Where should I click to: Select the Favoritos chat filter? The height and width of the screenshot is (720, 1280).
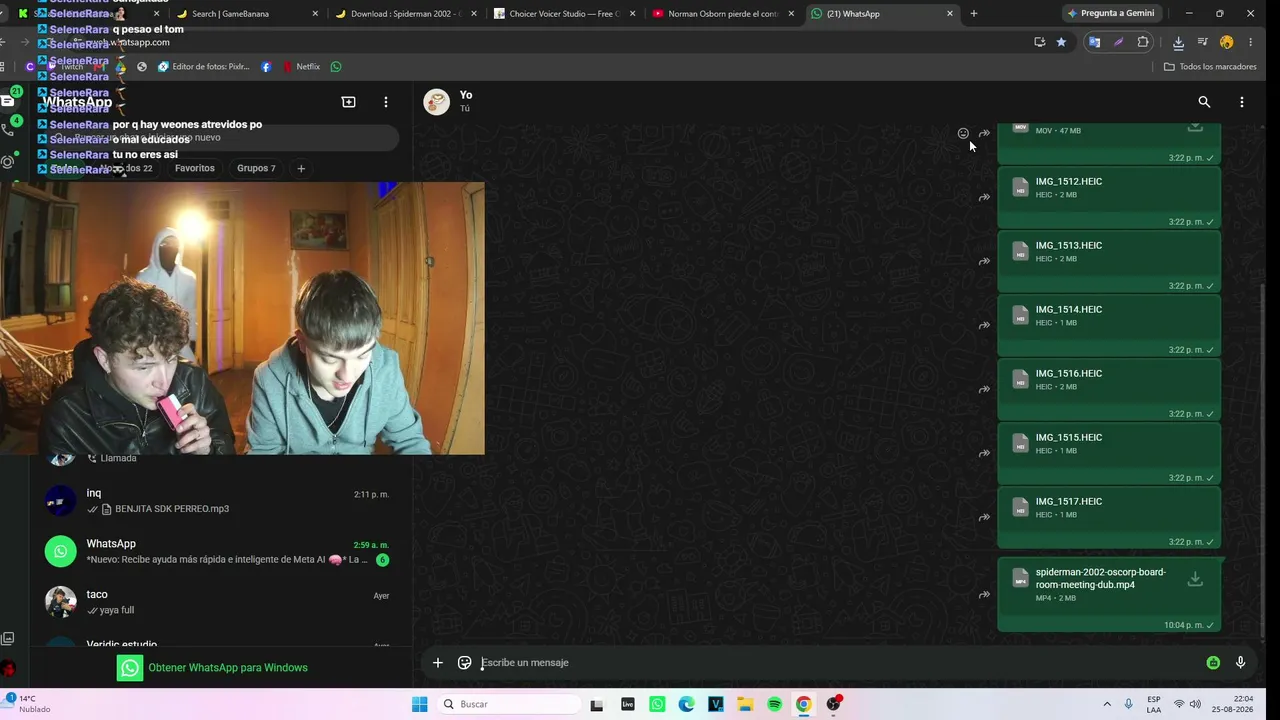click(x=195, y=168)
